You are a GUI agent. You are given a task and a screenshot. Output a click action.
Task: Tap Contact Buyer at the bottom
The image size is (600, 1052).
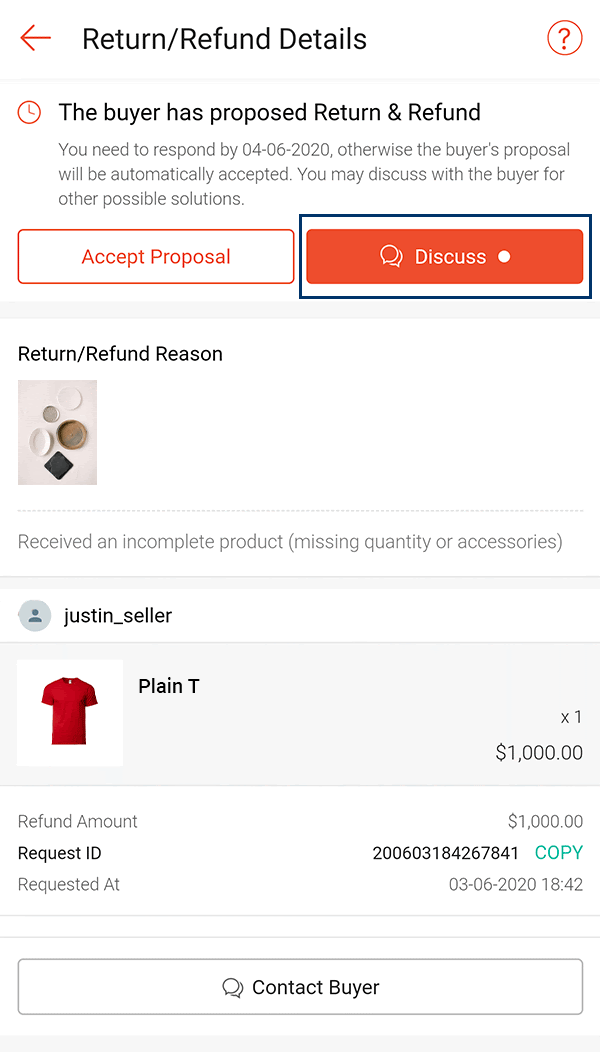click(x=300, y=987)
